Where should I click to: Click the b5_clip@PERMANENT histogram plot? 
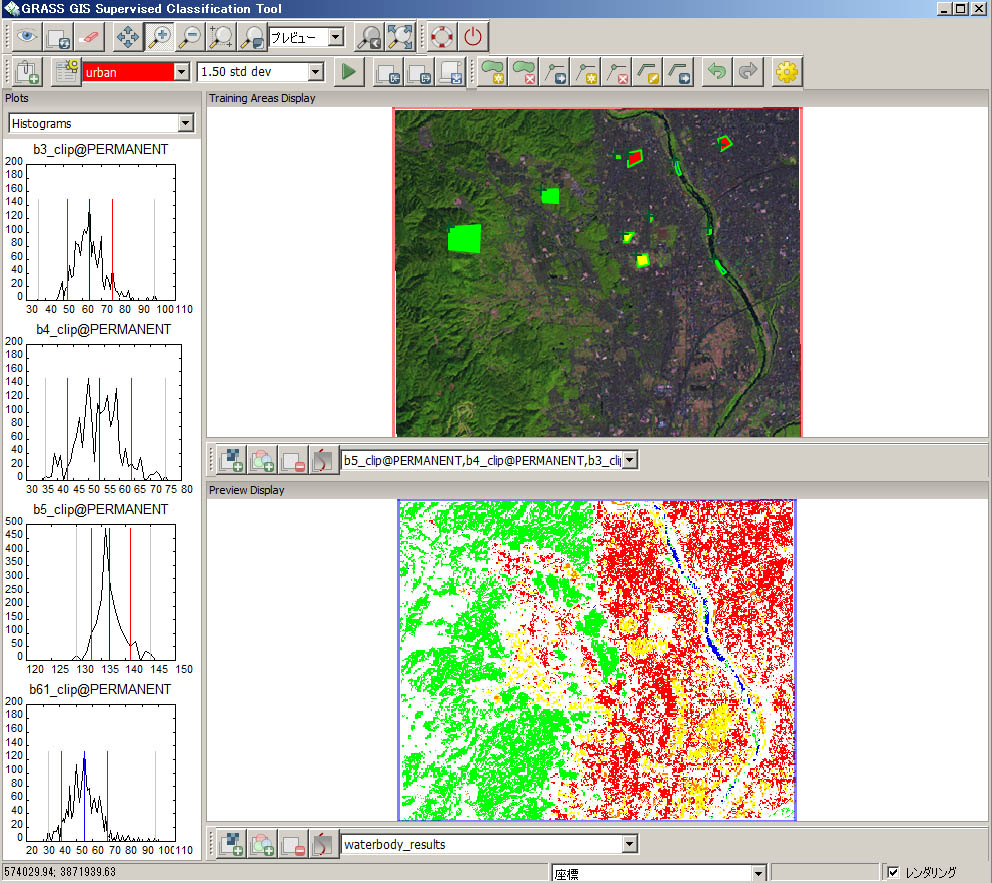[x=101, y=592]
